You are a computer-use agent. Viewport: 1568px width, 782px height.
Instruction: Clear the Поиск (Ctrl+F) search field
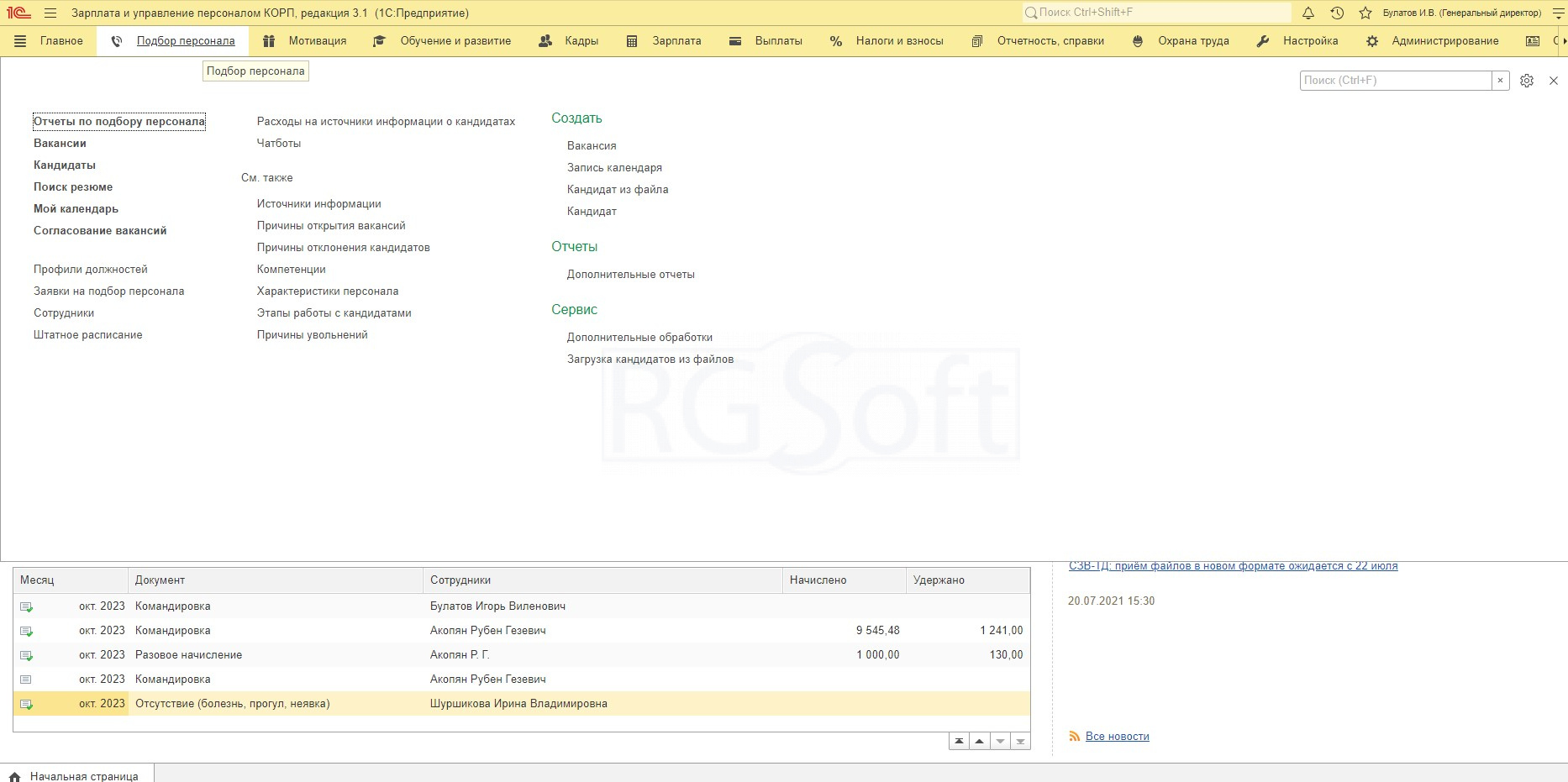coord(1500,81)
